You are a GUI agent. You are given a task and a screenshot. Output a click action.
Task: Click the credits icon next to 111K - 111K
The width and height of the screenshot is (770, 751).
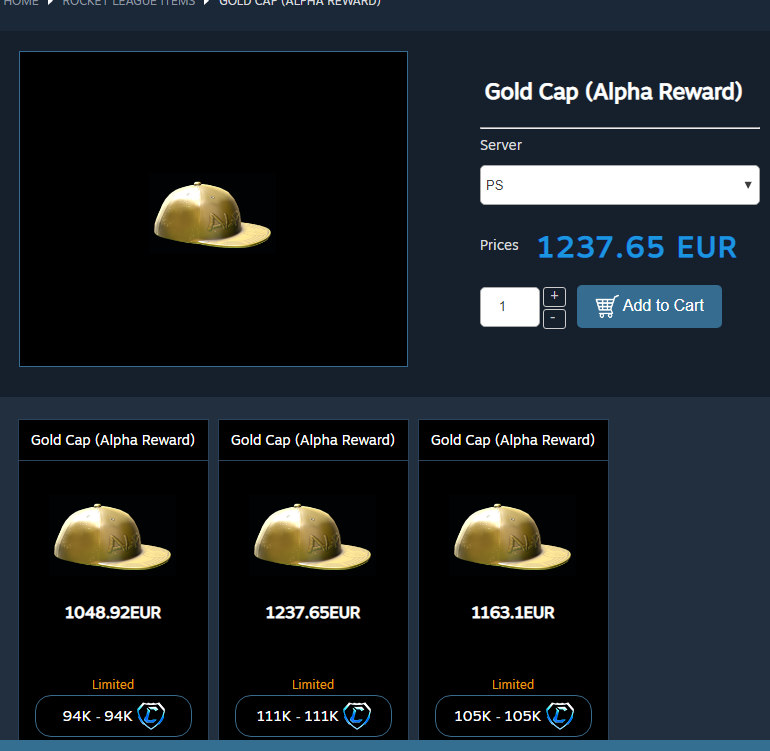coord(357,716)
